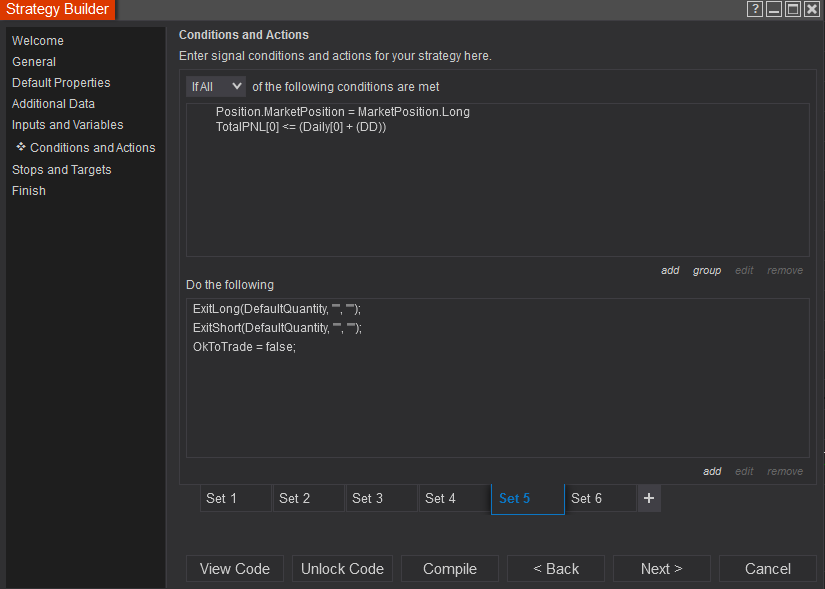The image size is (825, 589).
Task: Click group link under conditions list
Action: pyautogui.click(x=707, y=271)
